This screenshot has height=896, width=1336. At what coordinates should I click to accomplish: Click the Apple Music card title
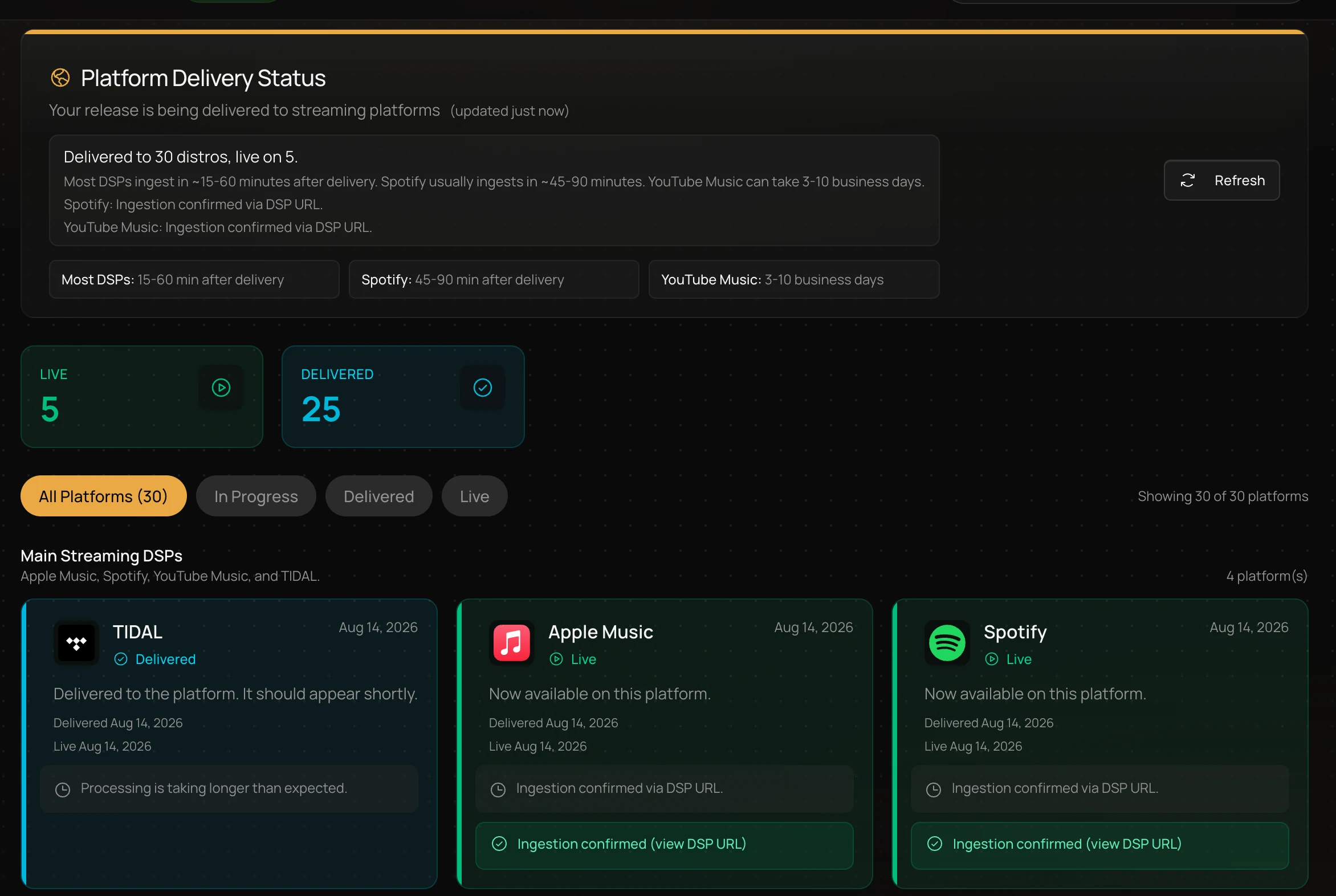[601, 632]
